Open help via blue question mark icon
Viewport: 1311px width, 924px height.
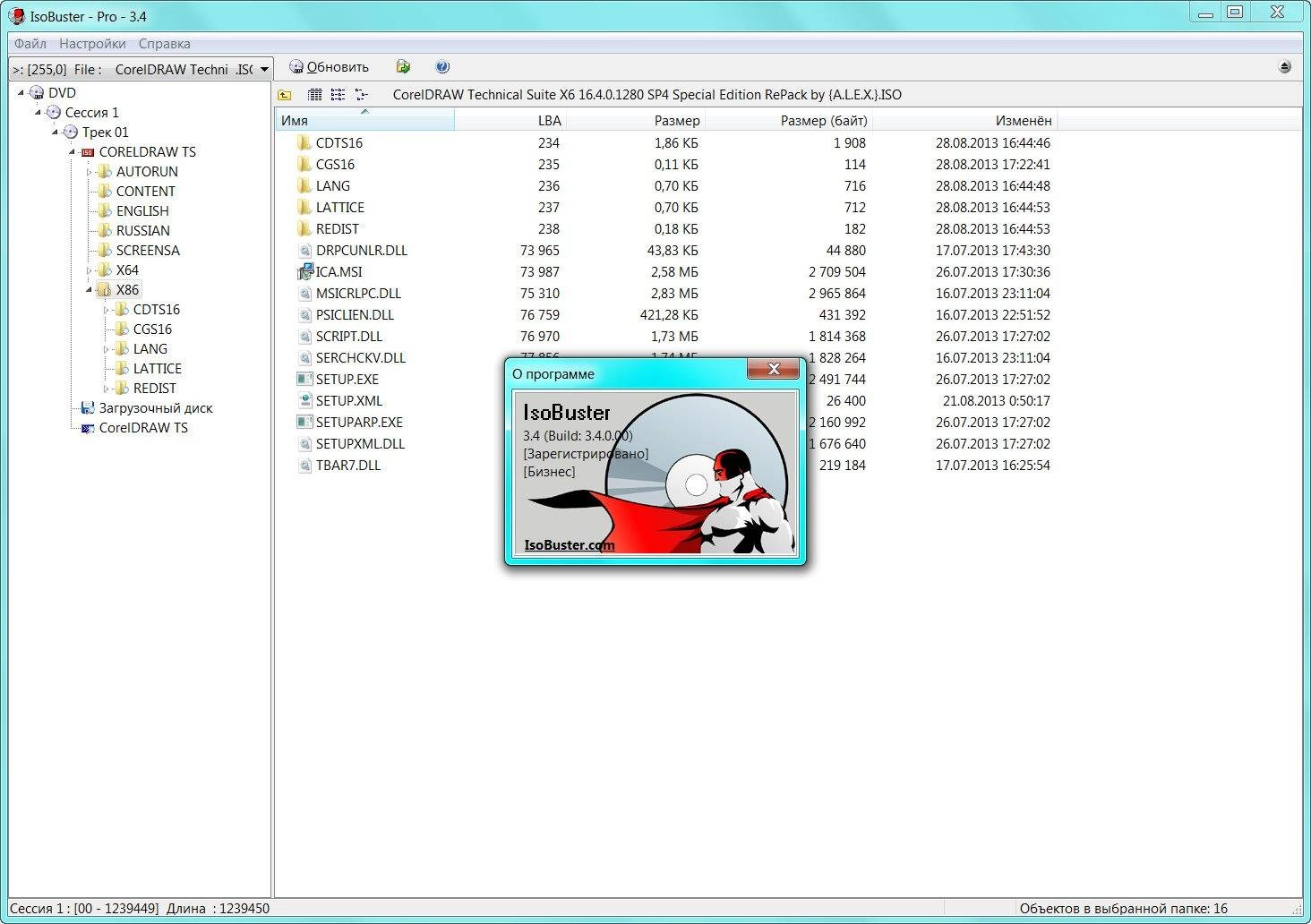click(x=442, y=67)
